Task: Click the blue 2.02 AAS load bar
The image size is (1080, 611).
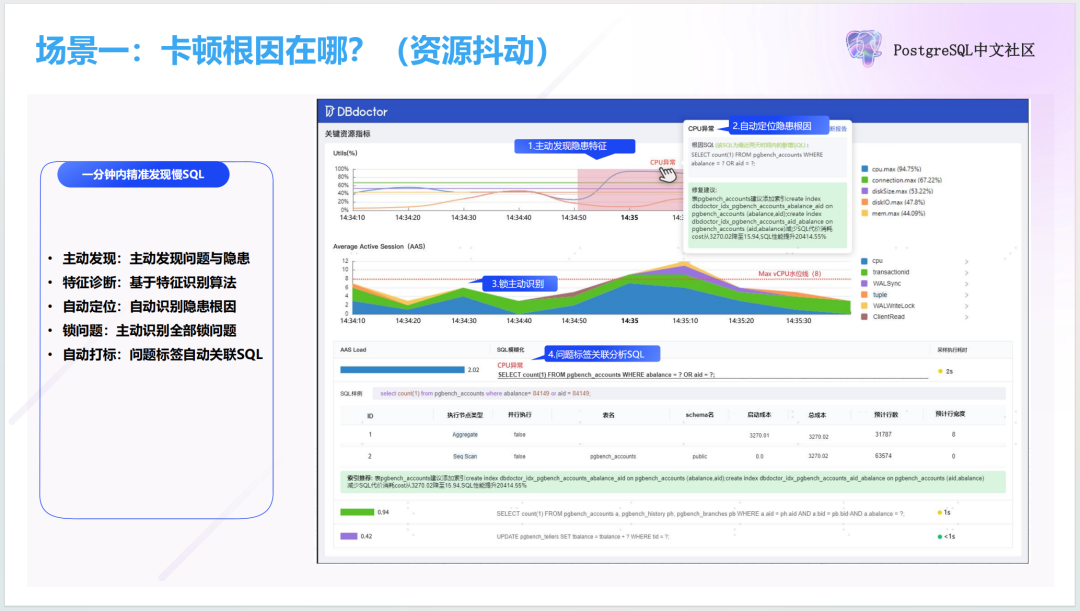Action: [402, 370]
